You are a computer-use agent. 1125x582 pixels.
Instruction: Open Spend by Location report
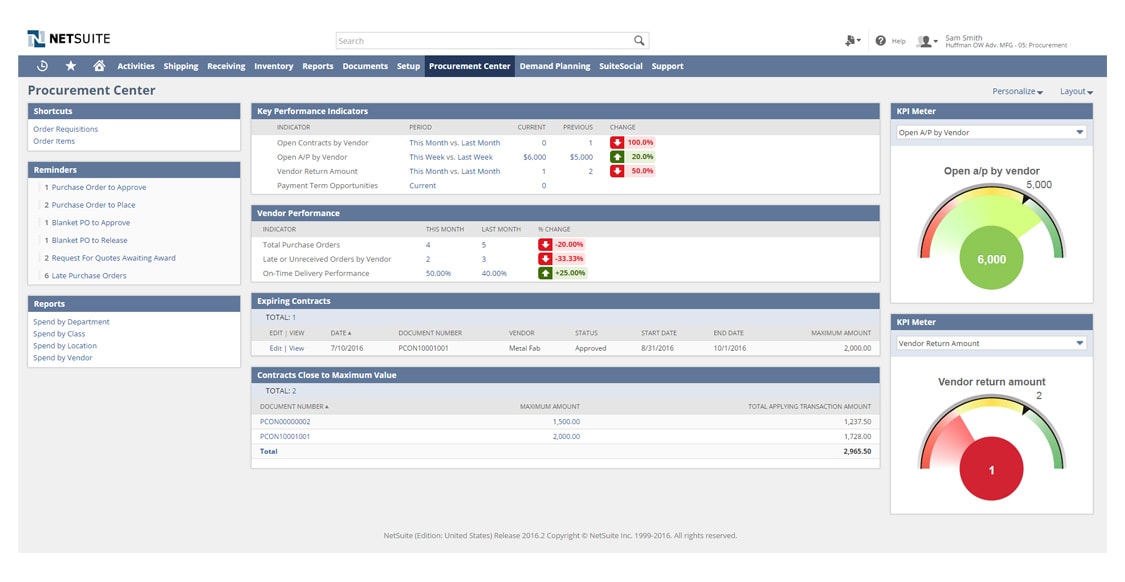[x=65, y=346]
